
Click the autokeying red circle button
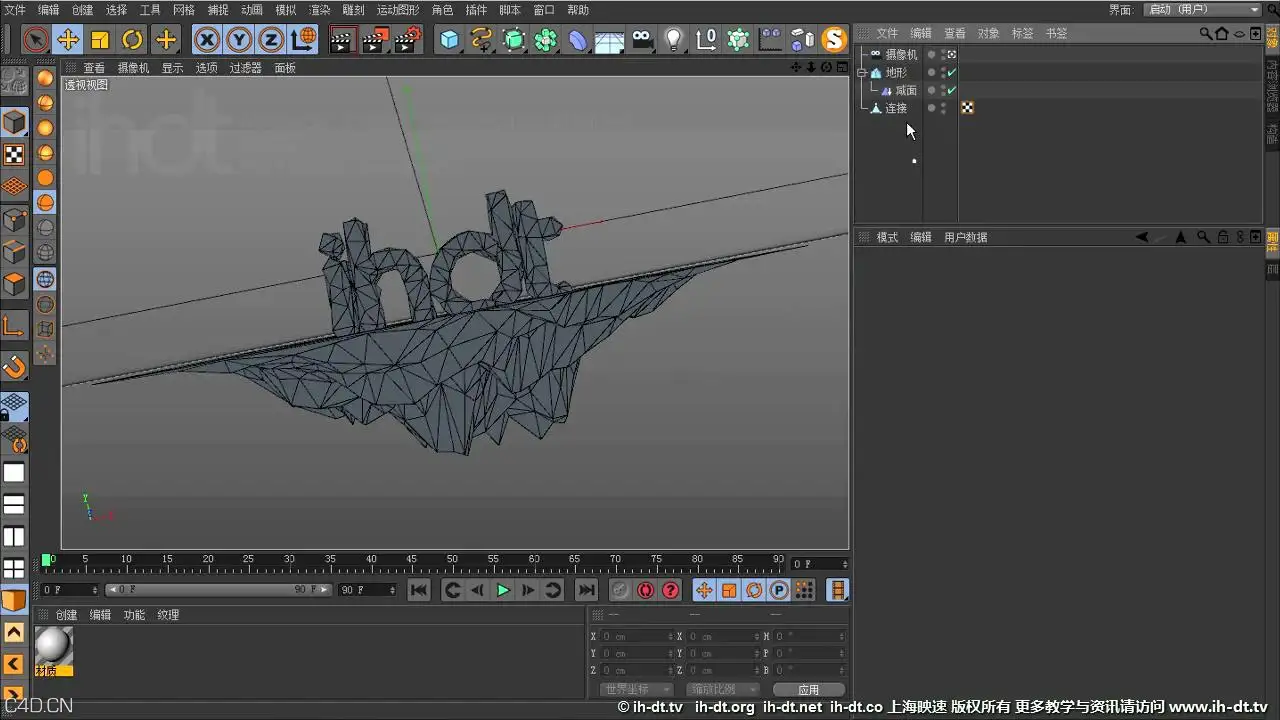pos(645,590)
